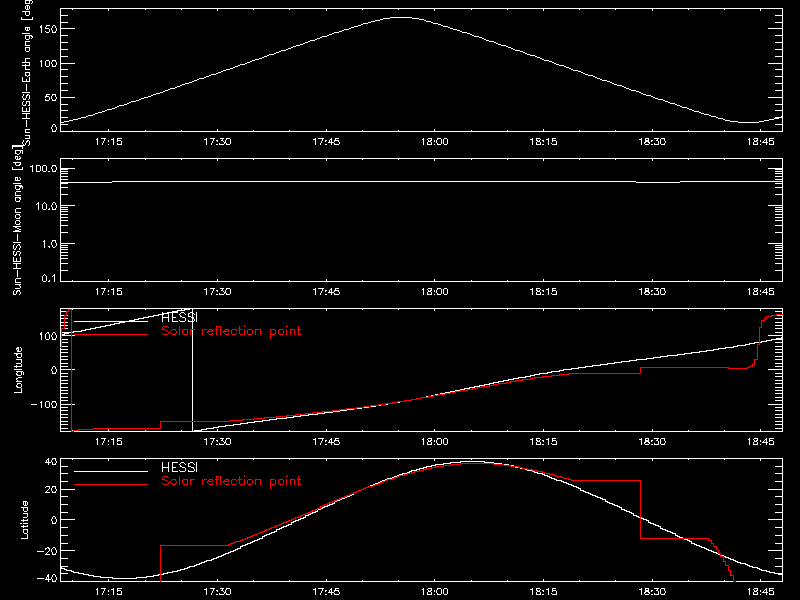Click 18:45 time label of Latitude plot
Viewport: 800px width, 600px height.
click(x=761, y=592)
